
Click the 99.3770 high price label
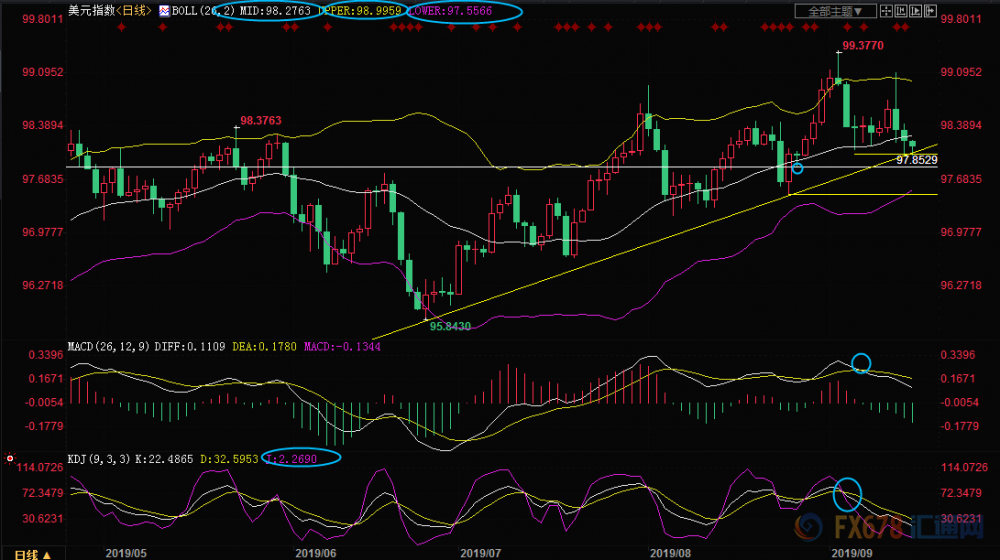[x=863, y=45]
